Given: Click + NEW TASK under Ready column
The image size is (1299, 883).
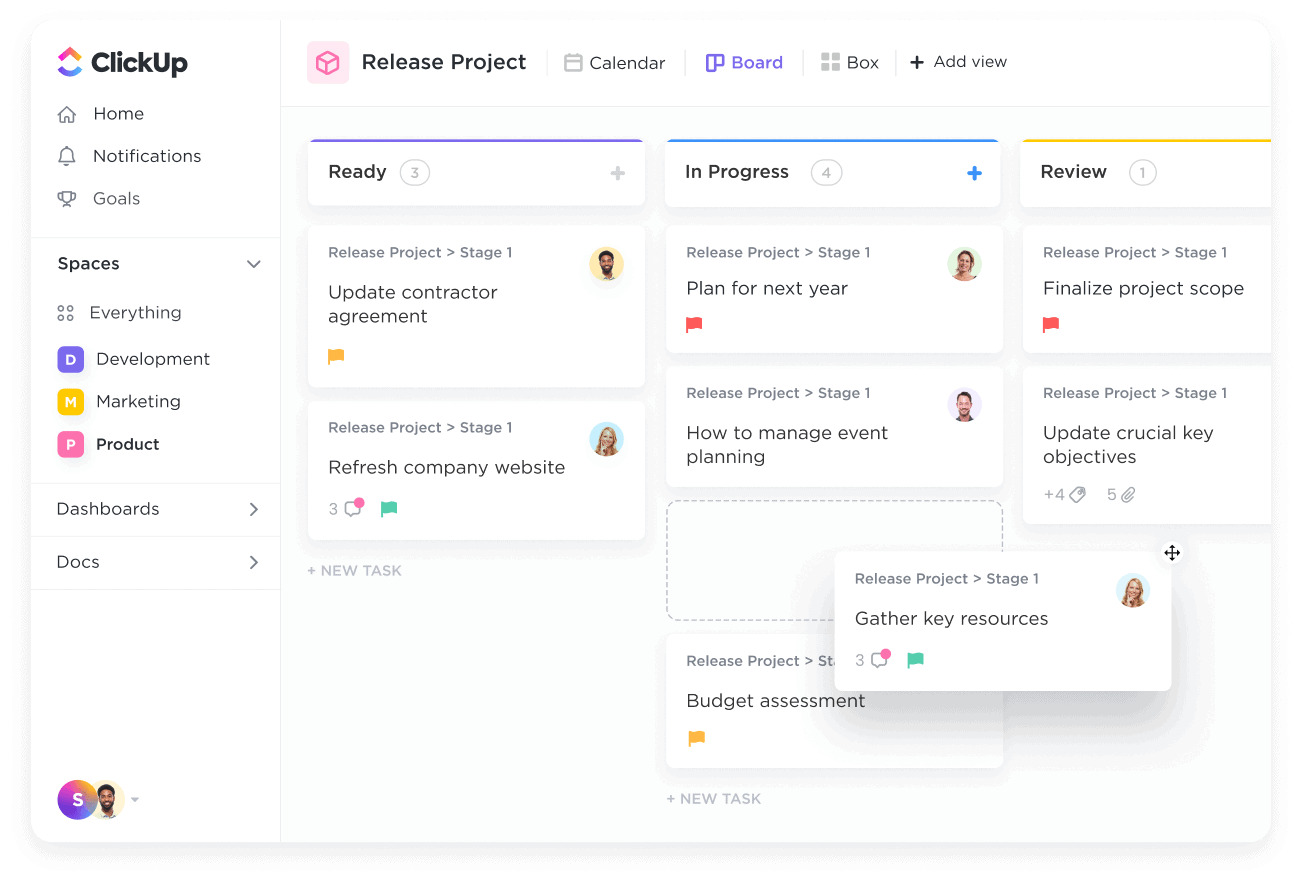Looking at the screenshot, I should pos(354,571).
